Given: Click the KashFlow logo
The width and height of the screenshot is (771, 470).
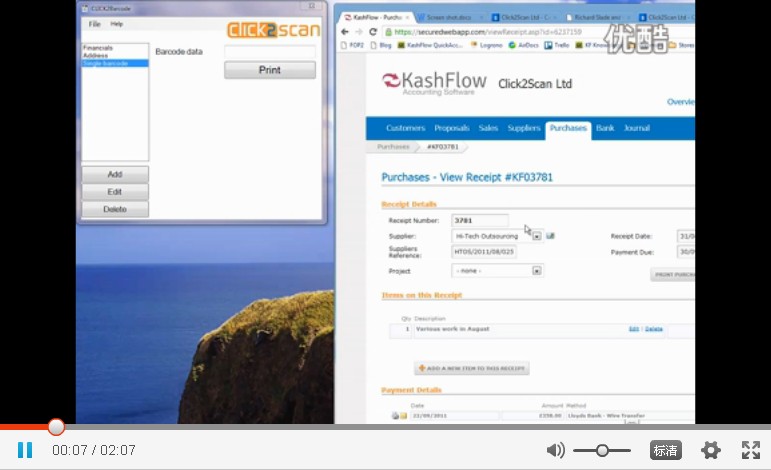Looking at the screenshot, I should (435, 83).
